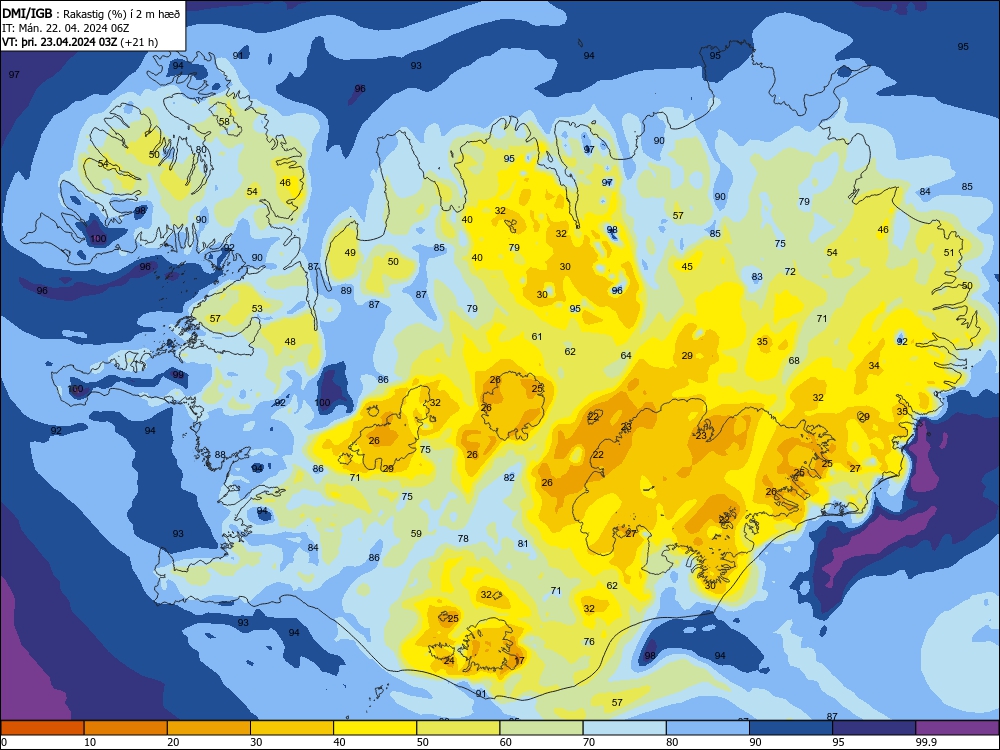Viewport: 1000px width, 750px height.
Task: Click the humidity value '88' on the map
Action: (220, 455)
